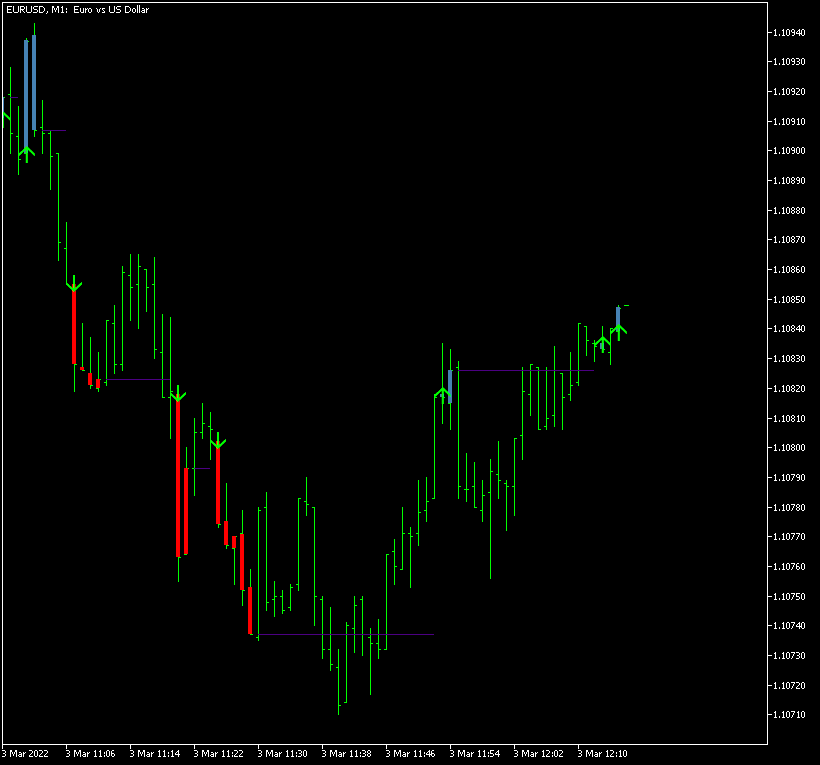820x765 pixels.
Task: Click the rightmost green up arrow on the chart
Action: 619,327
